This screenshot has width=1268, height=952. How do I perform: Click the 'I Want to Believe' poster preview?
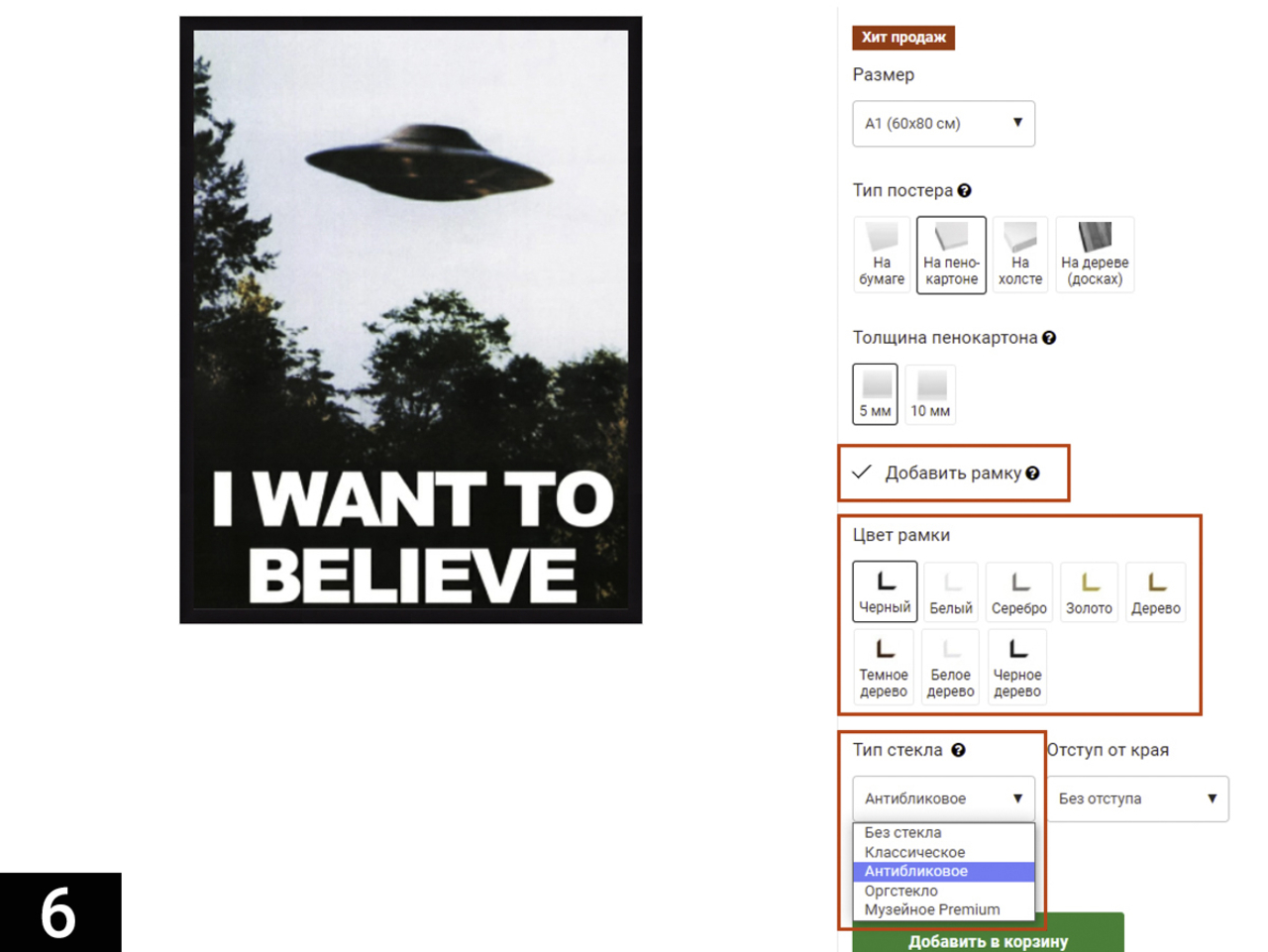tap(411, 320)
